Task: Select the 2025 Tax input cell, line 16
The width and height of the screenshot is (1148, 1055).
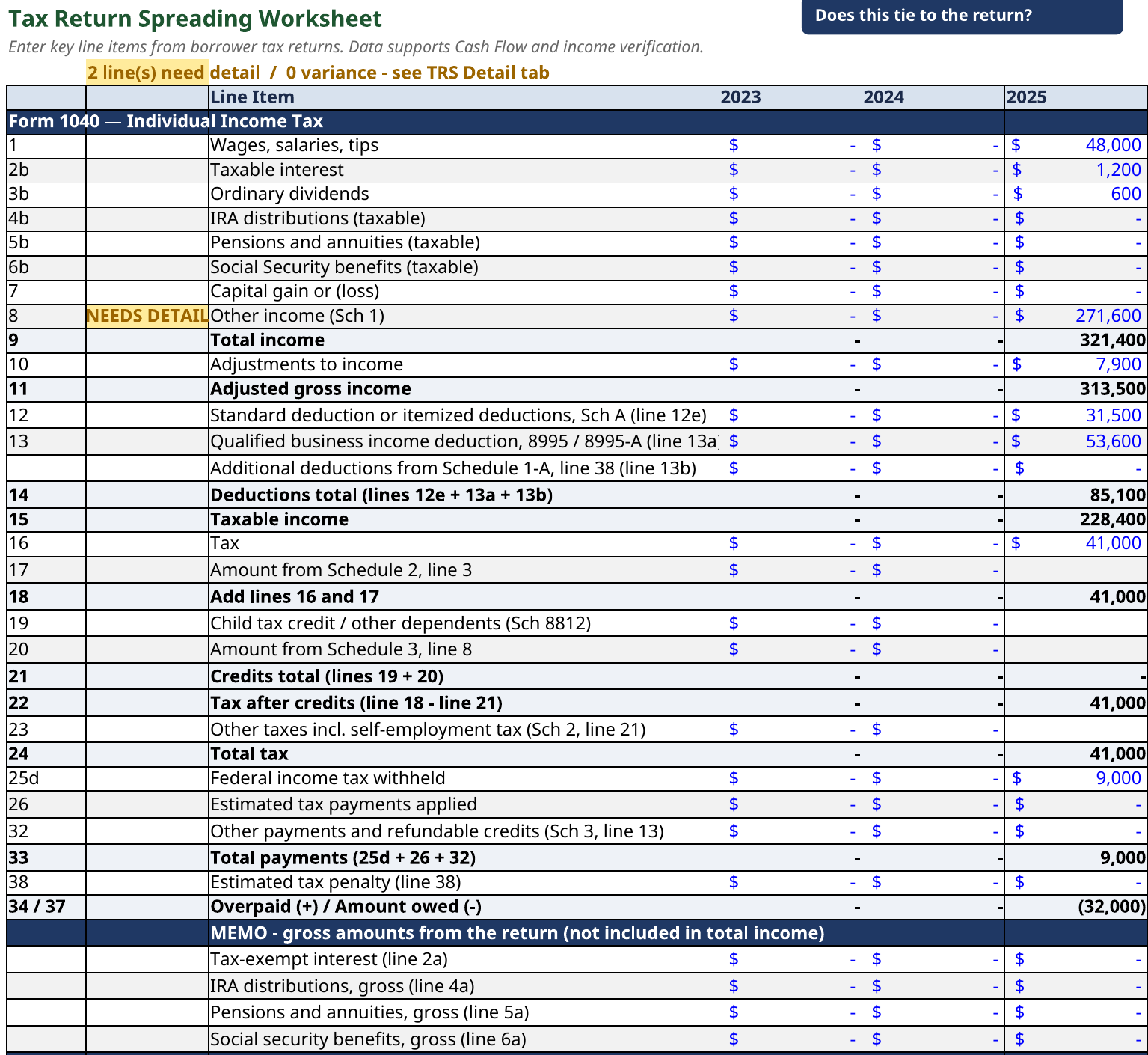Action: tap(1075, 544)
